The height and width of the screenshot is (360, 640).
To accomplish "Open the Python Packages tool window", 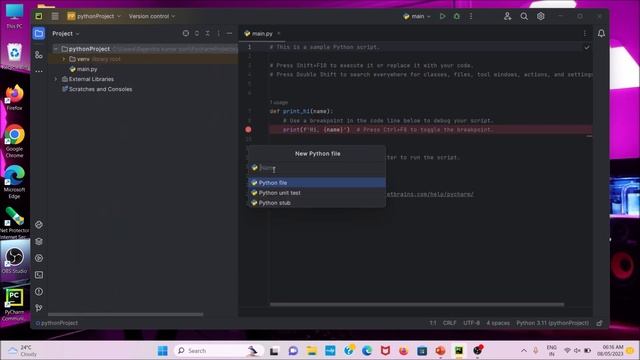I will (x=39, y=224).
